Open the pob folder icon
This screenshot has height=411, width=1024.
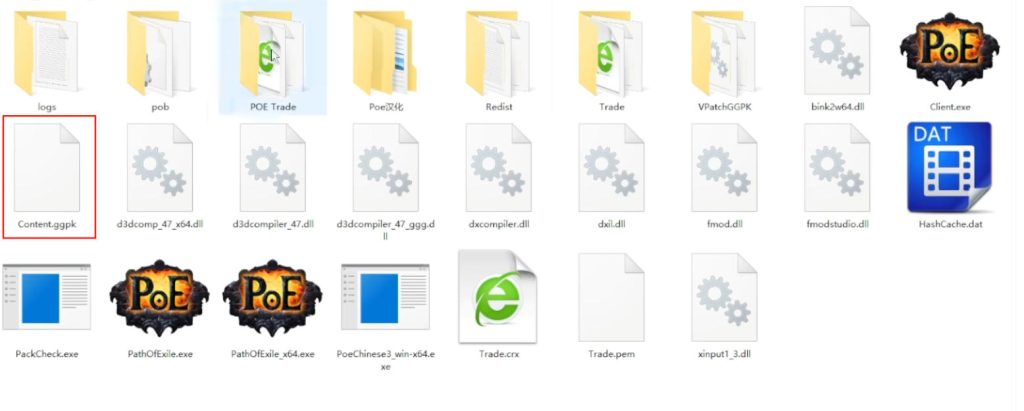click(x=159, y=52)
